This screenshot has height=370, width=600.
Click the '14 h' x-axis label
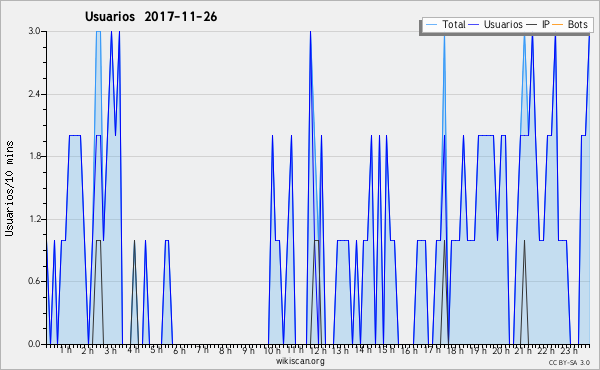pyautogui.click(x=363, y=350)
